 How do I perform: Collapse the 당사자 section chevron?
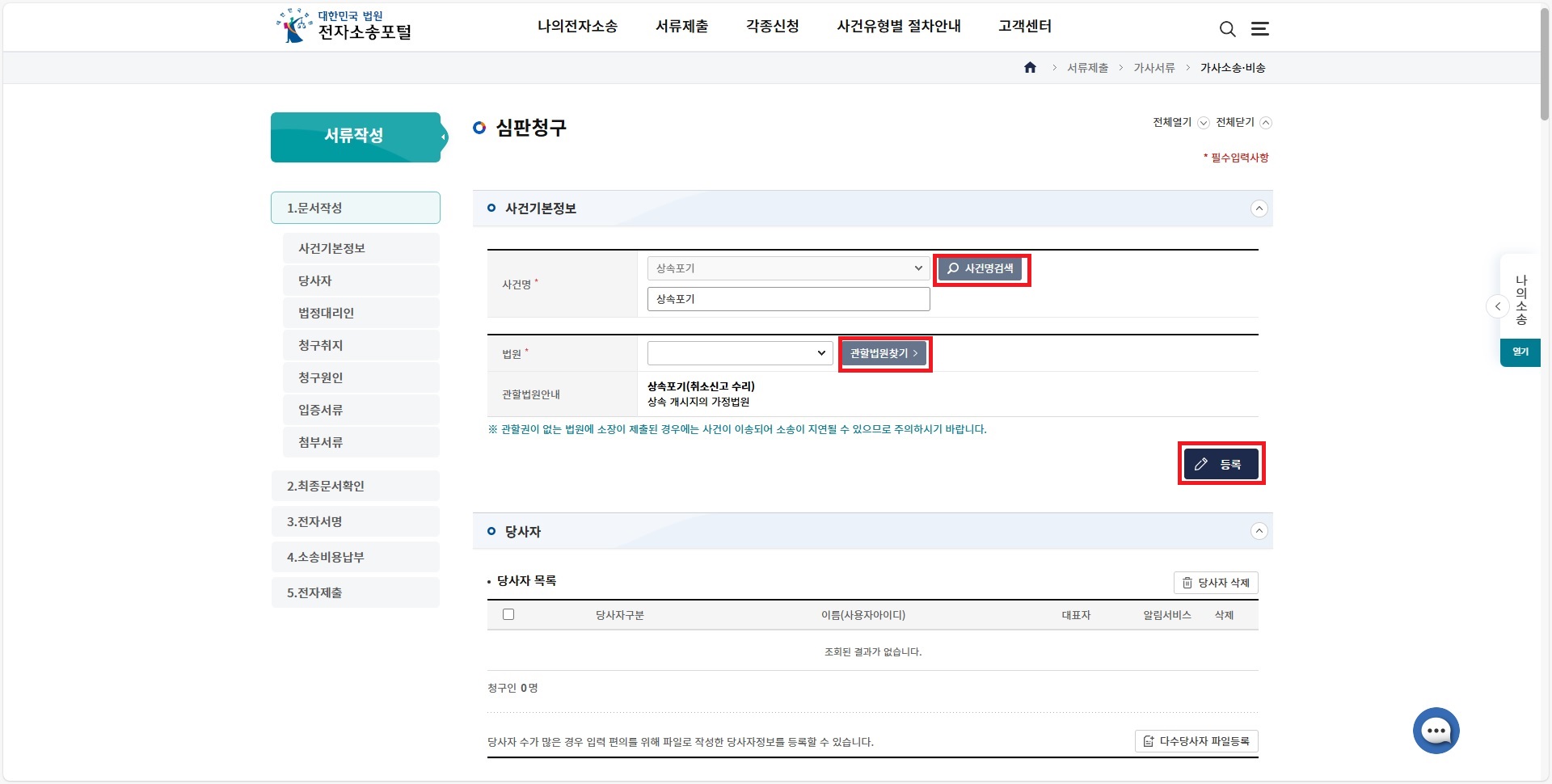coord(1259,531)
